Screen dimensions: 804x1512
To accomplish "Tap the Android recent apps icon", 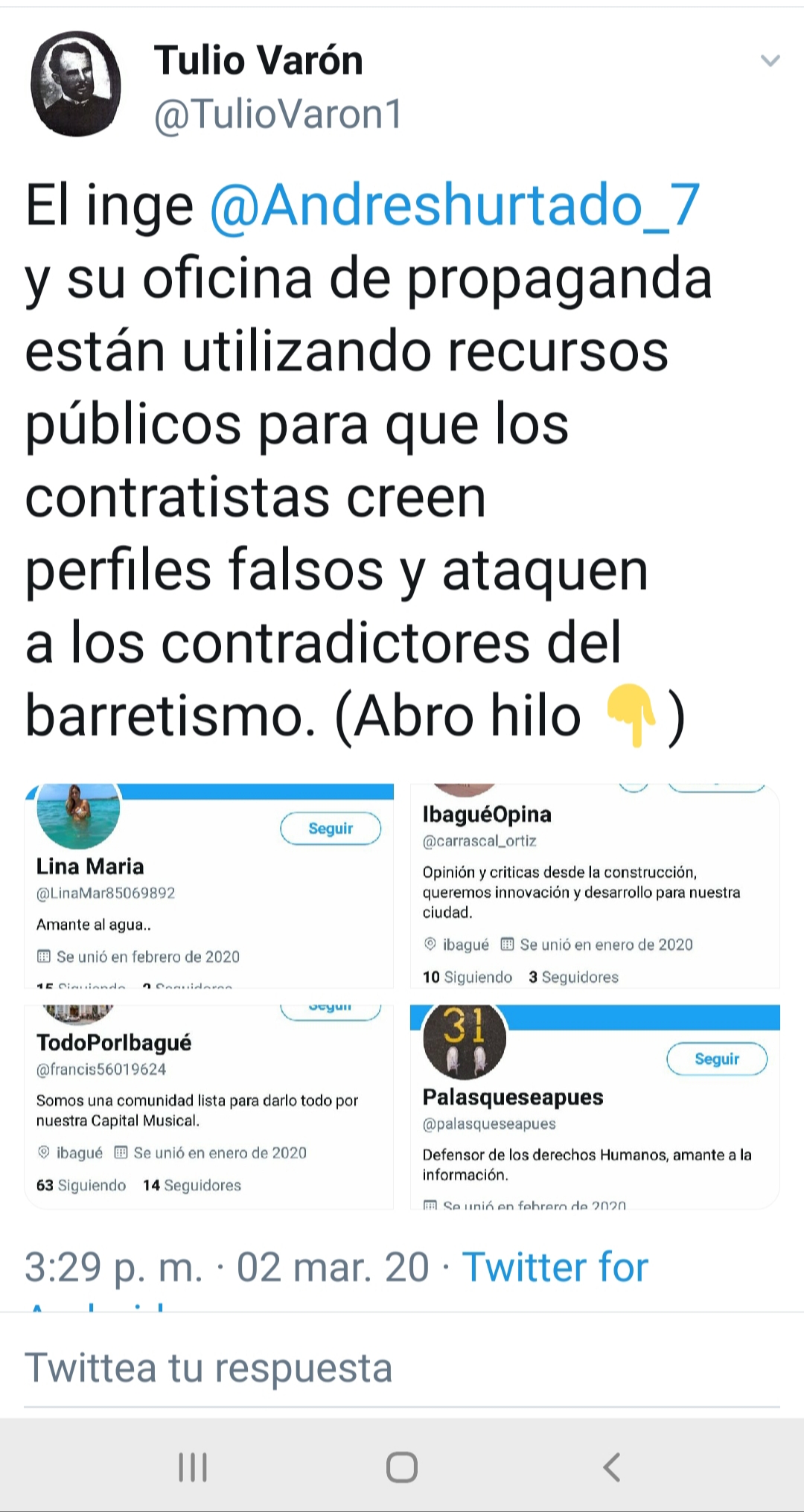I will coord(193,1467).
